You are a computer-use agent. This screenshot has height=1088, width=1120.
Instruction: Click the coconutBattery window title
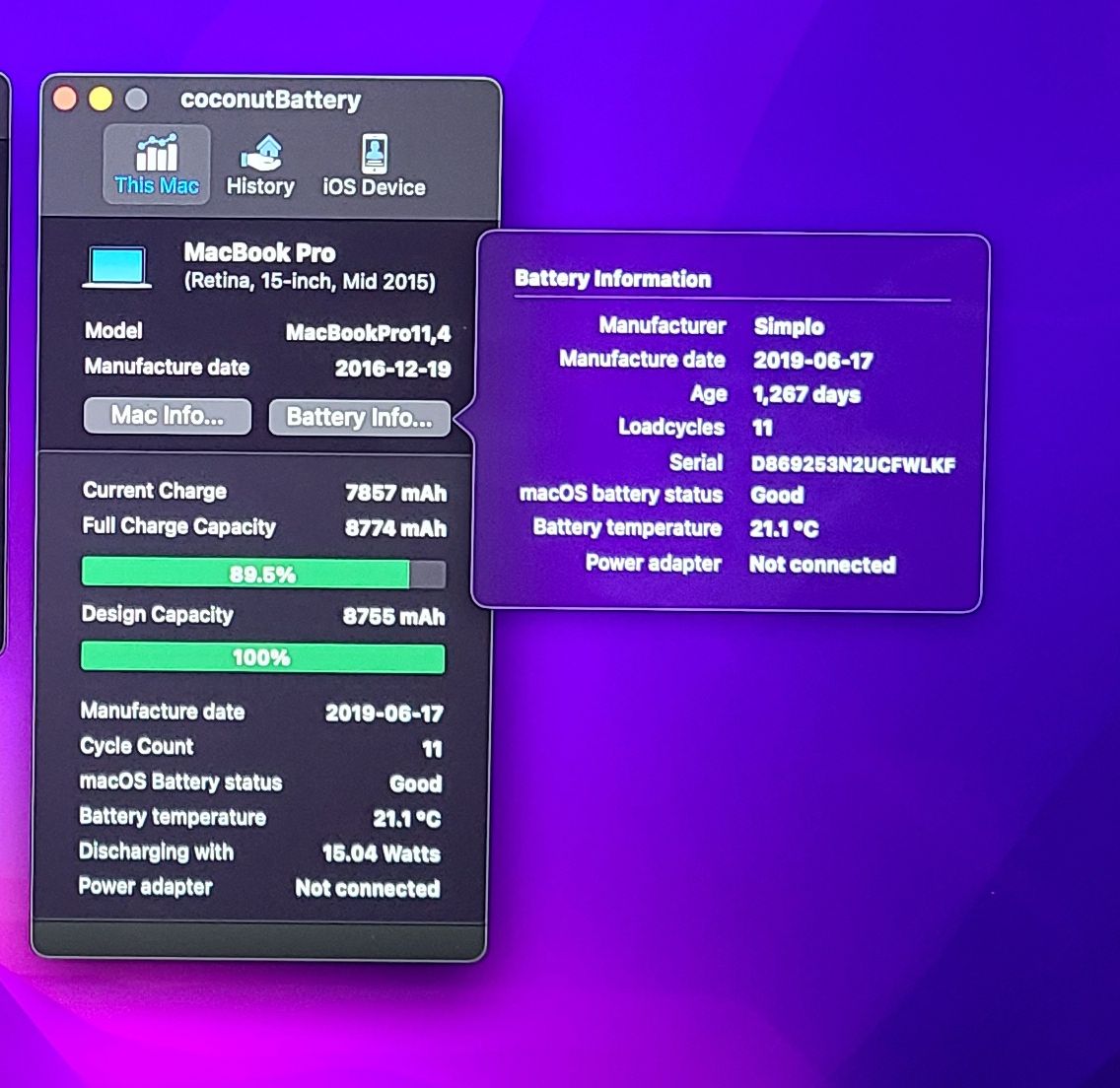(271, 100)
